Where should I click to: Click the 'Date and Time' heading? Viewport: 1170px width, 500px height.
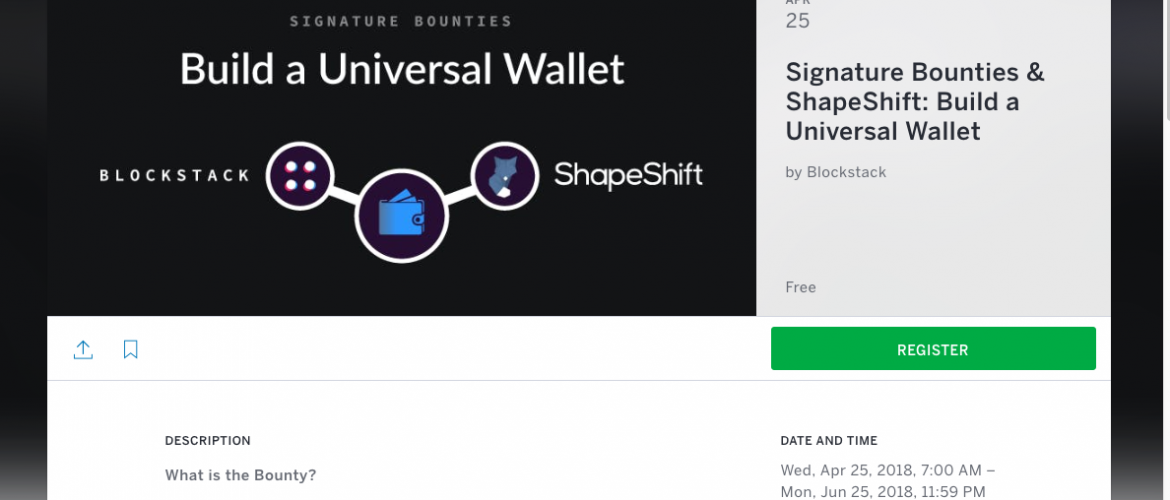(x=828, y=440)
